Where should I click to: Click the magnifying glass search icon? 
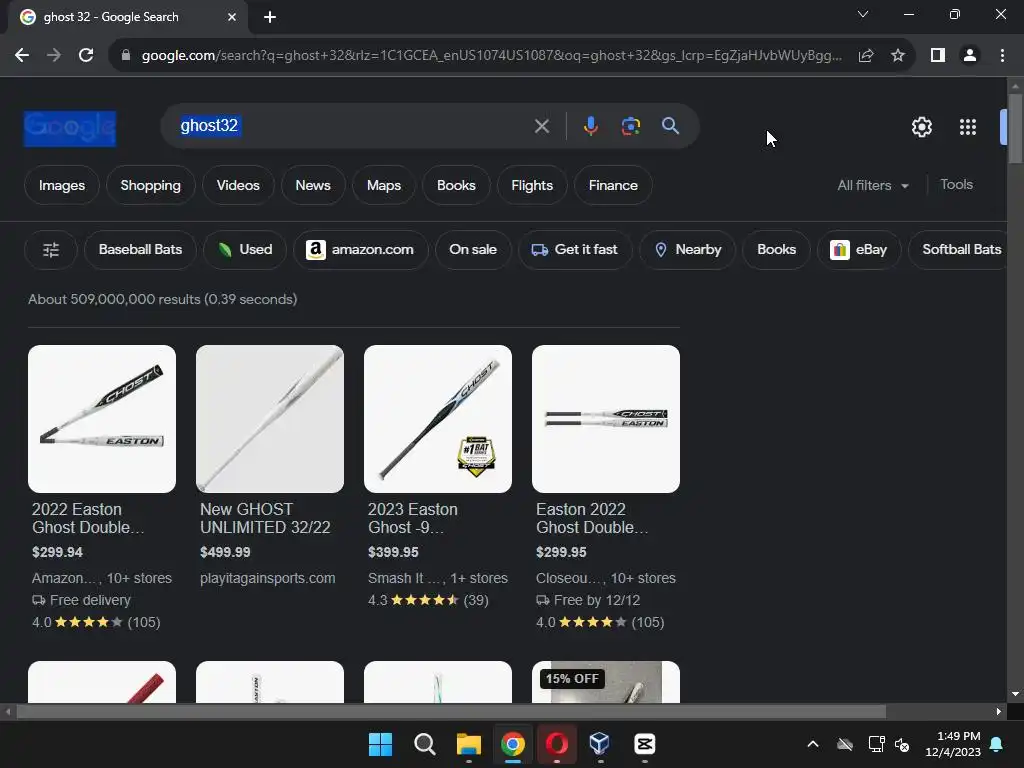pos(670,126)
